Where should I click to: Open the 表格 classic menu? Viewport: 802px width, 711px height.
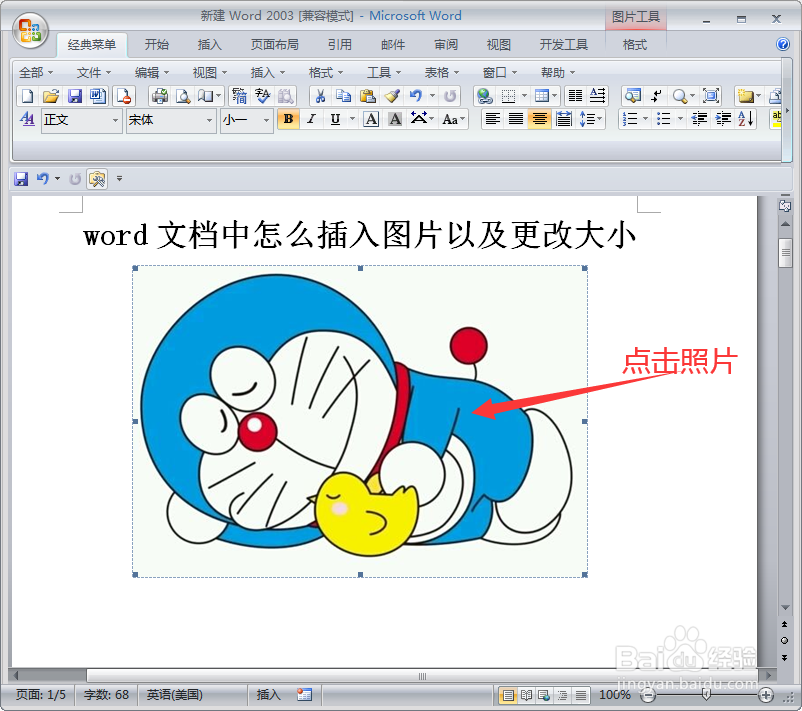point(441,73)
